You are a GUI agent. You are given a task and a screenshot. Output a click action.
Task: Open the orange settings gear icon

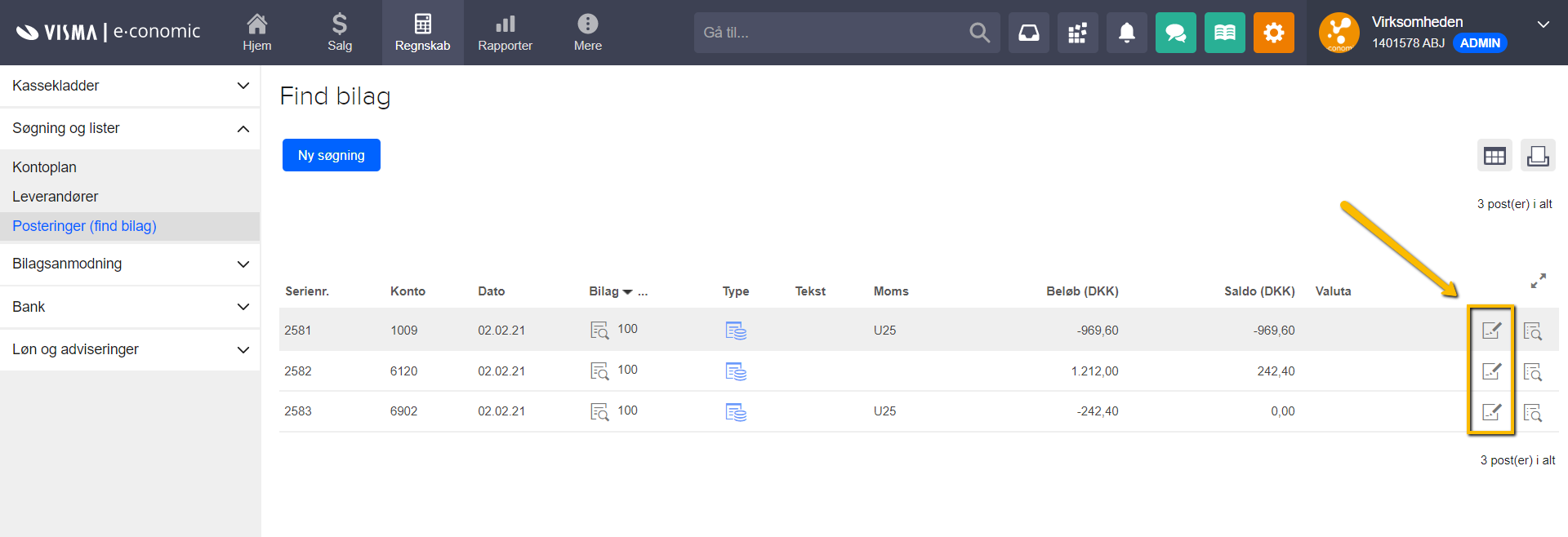(x=1273, y=33)
